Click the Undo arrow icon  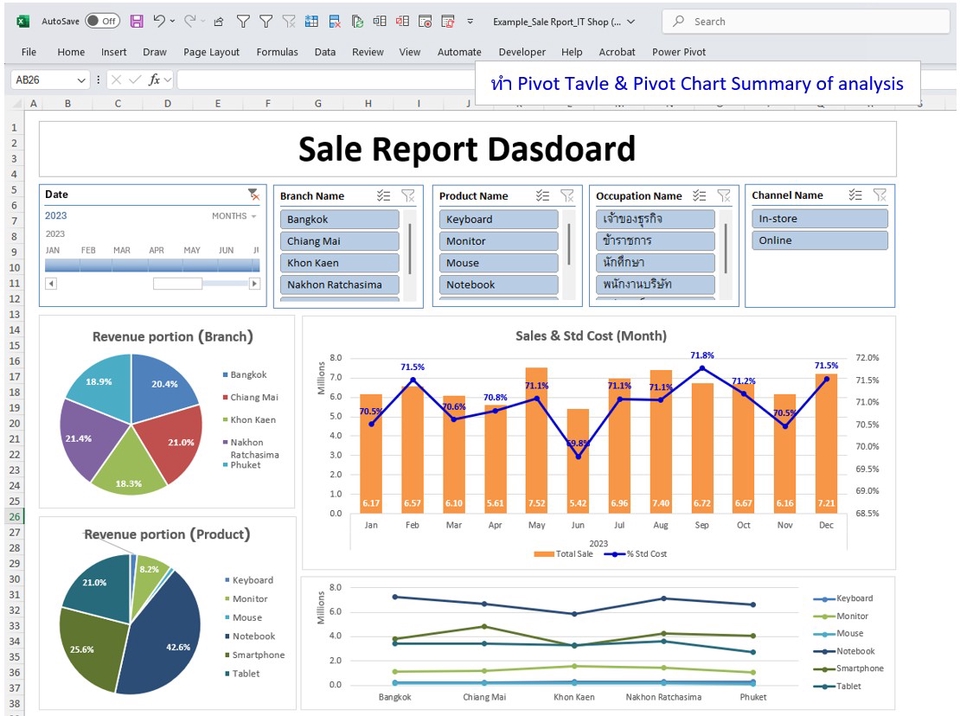[x=159, y=21]
